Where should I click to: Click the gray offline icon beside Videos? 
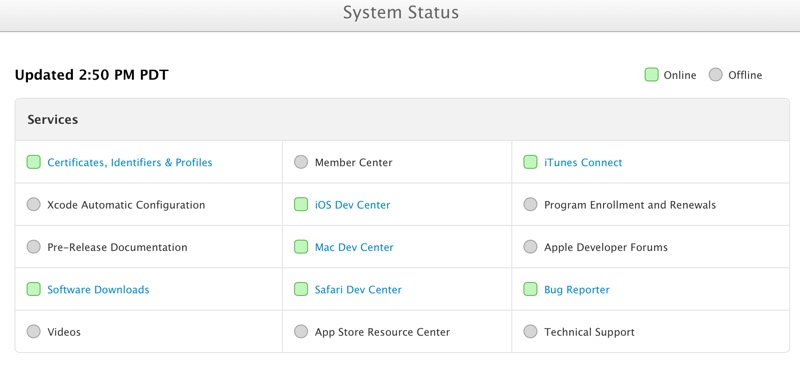click(x=34, y=332)
